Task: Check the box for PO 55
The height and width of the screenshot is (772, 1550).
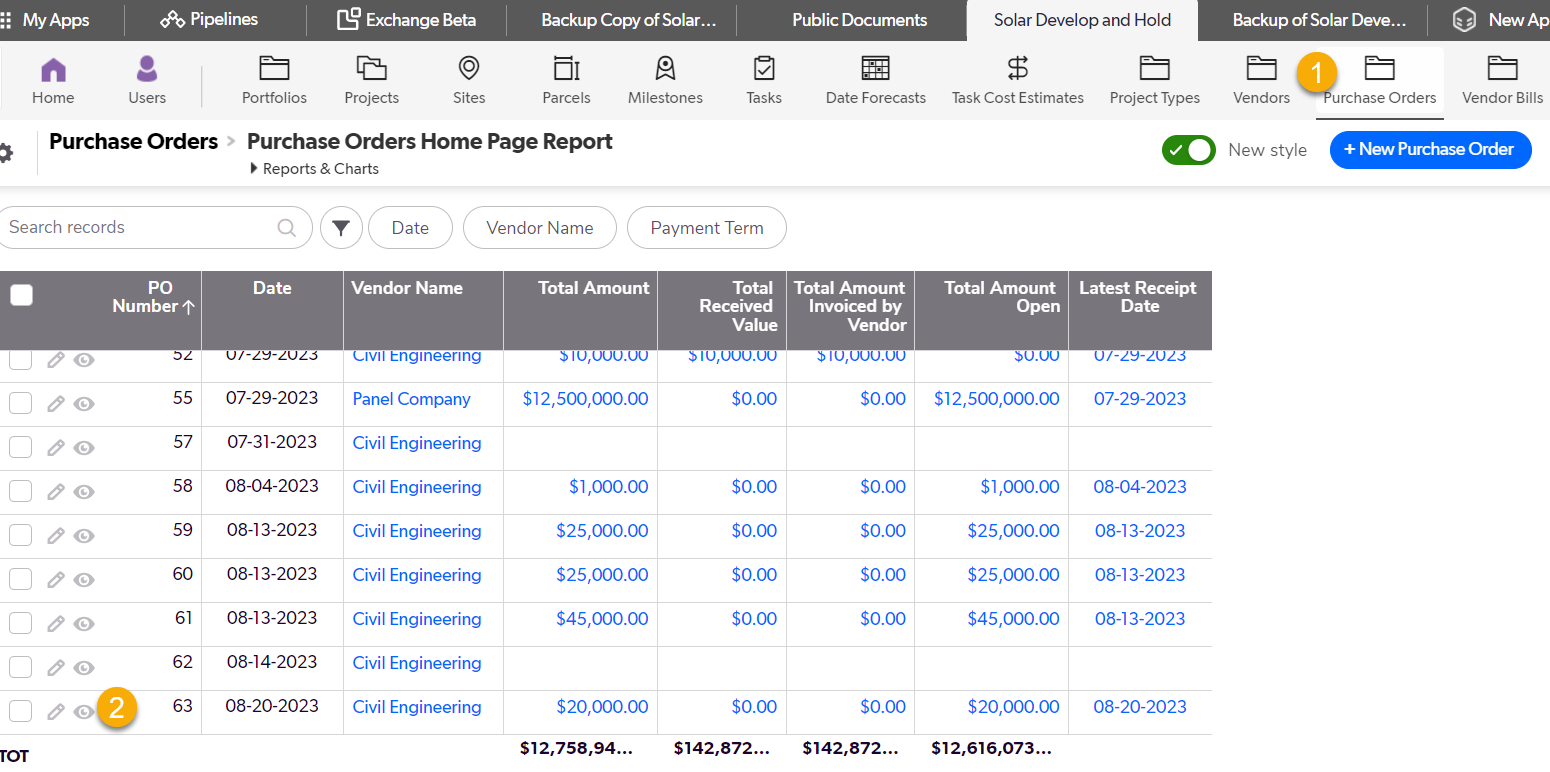Action: tap(20, 403)
